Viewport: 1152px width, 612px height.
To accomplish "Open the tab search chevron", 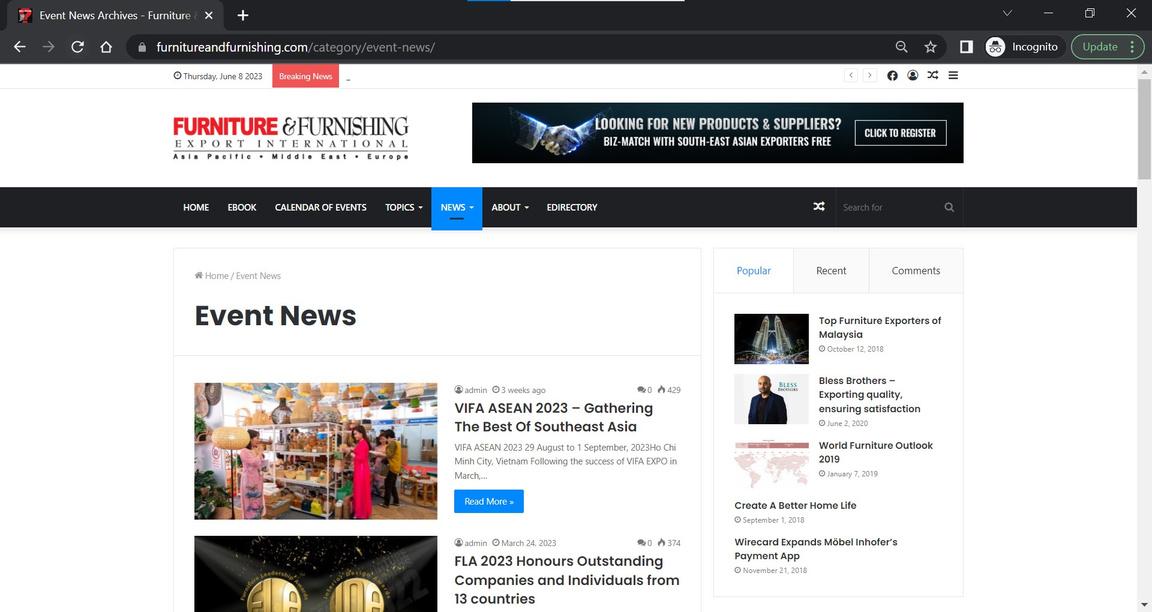I will coord(1007,13).
